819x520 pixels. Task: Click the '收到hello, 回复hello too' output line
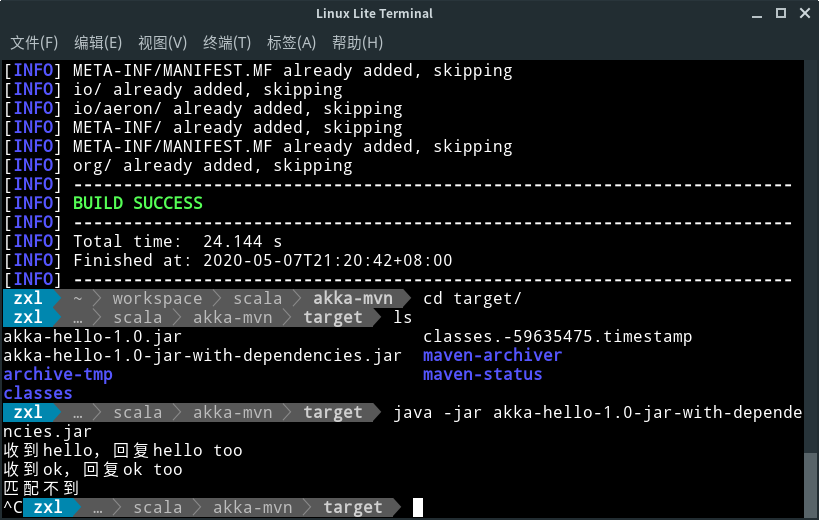tap(123, 450)
